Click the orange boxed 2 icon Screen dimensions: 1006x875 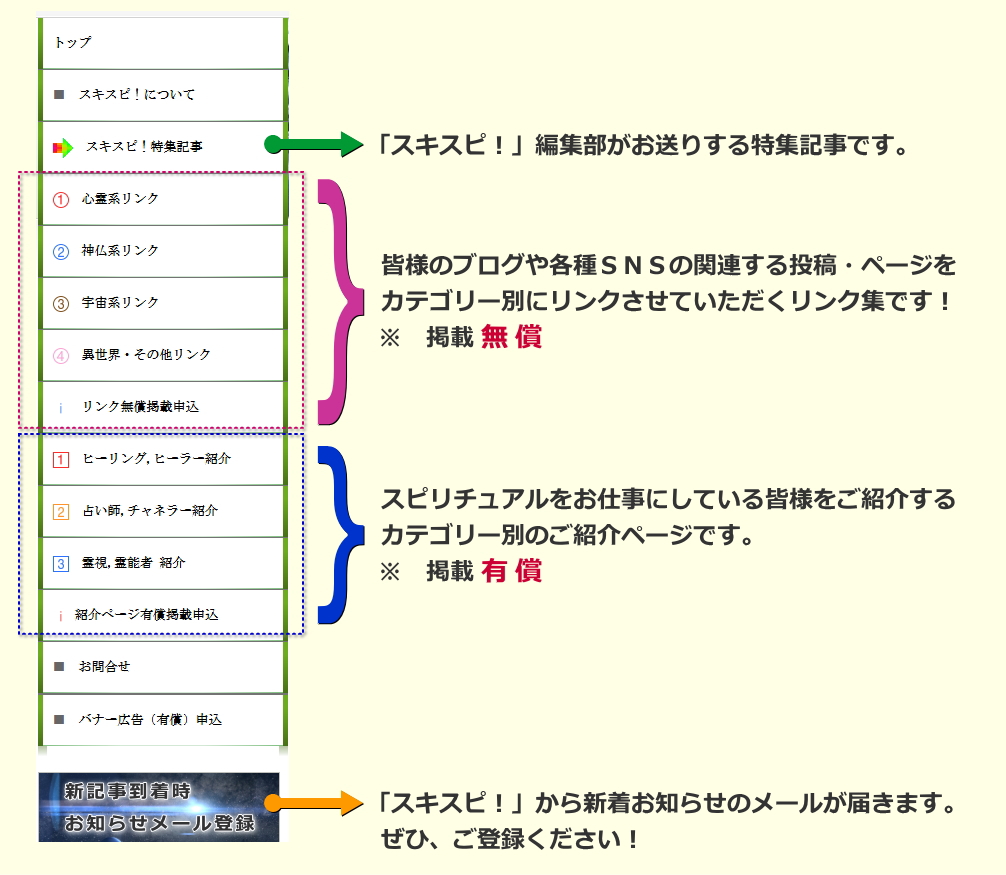pyautogui.click(x=61, y=511)
